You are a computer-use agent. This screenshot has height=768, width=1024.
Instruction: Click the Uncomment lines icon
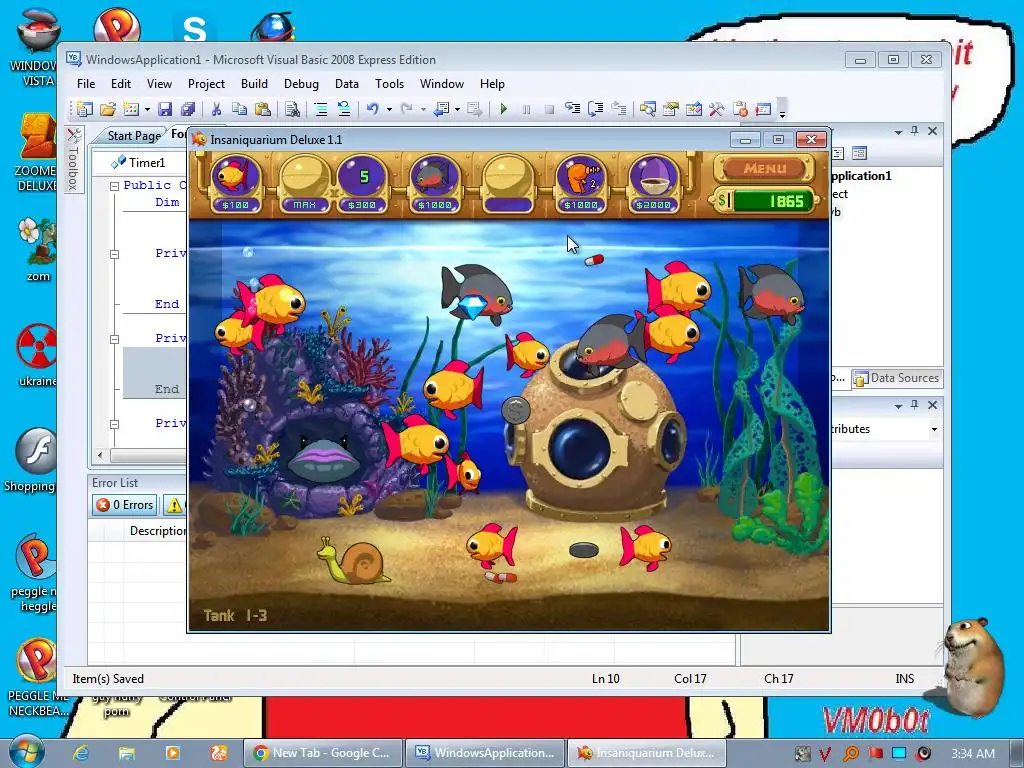344,109
